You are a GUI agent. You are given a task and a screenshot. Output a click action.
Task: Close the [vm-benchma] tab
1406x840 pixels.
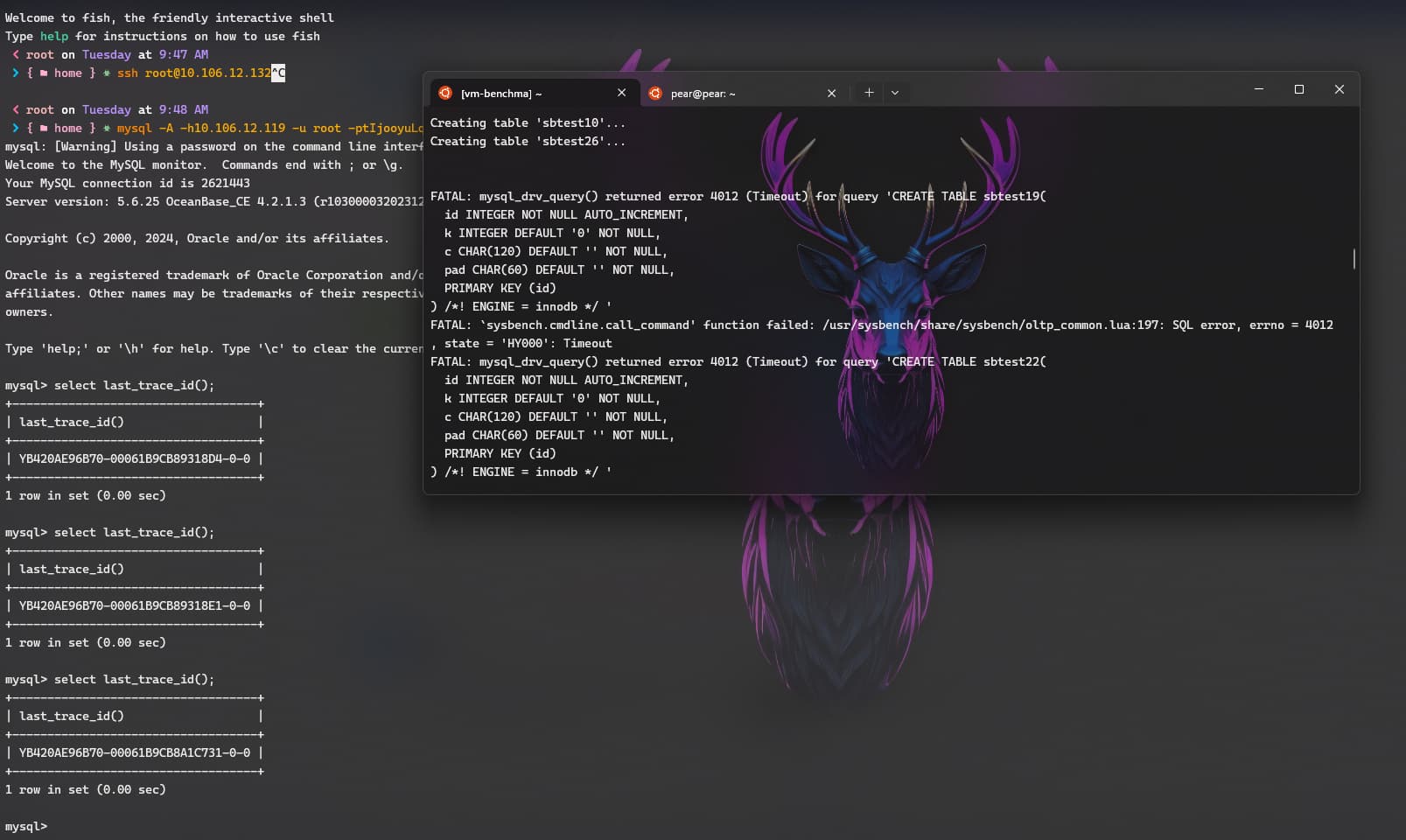pos(622,93)
